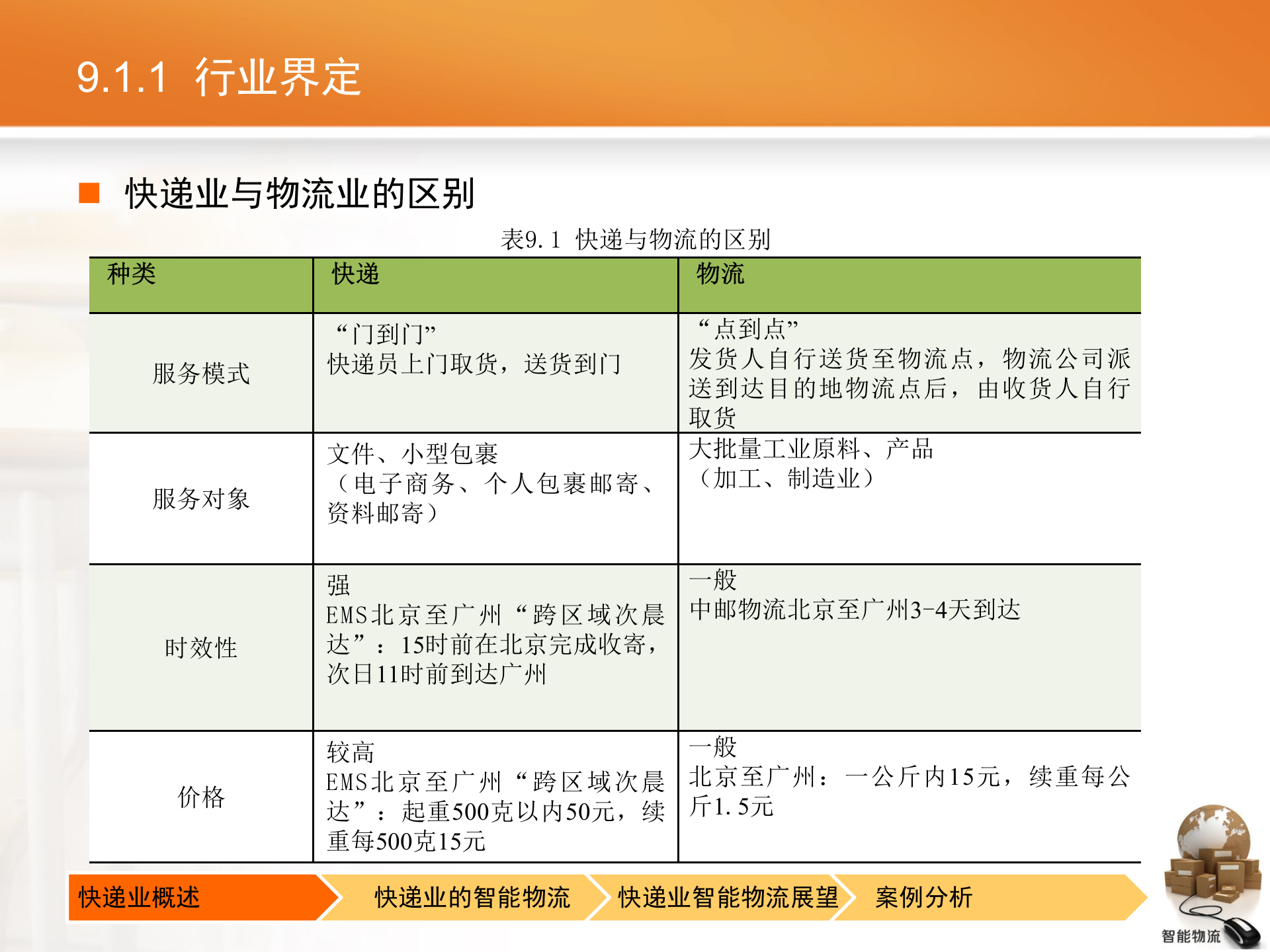Click the orange square bullet icon

[91, 194]
